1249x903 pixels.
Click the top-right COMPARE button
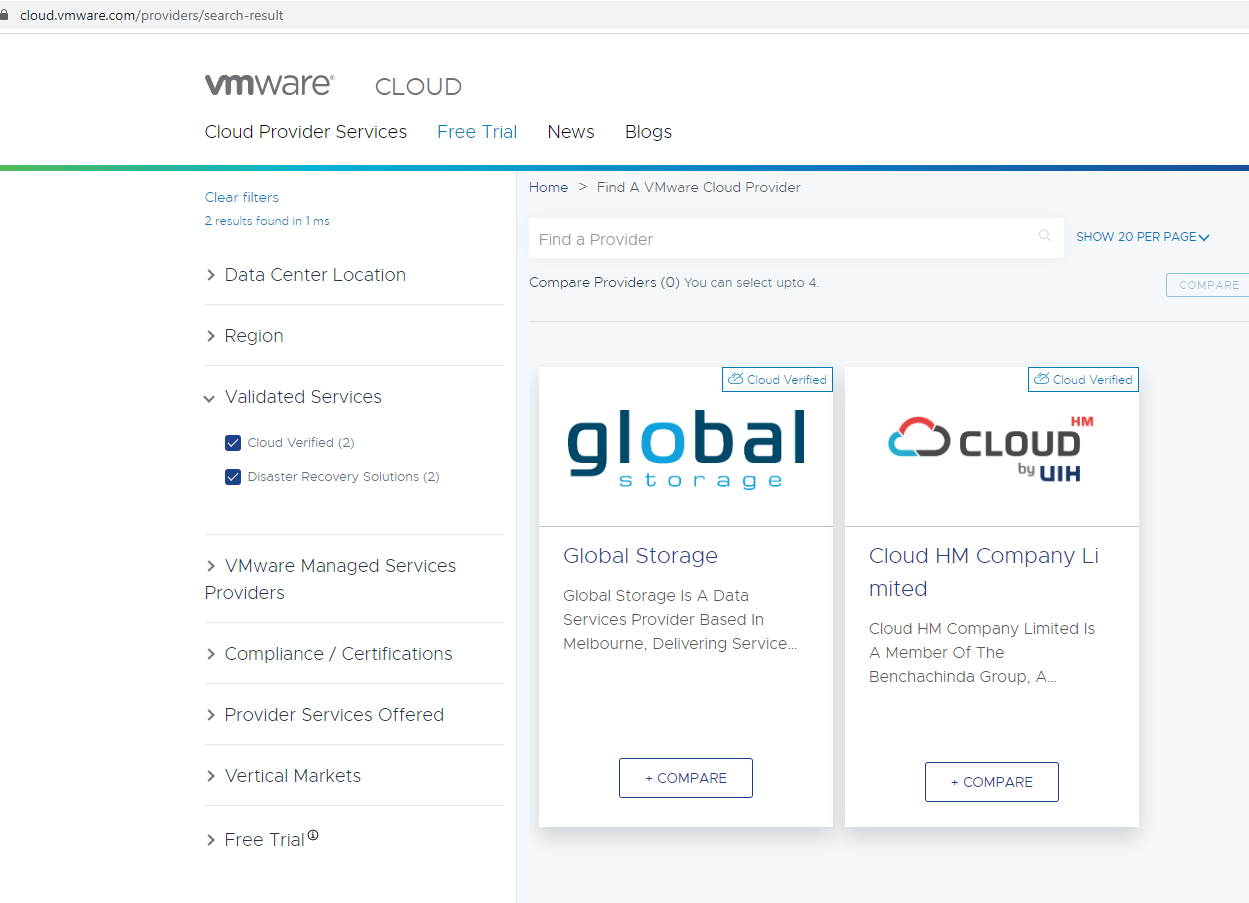(1208, 285)
